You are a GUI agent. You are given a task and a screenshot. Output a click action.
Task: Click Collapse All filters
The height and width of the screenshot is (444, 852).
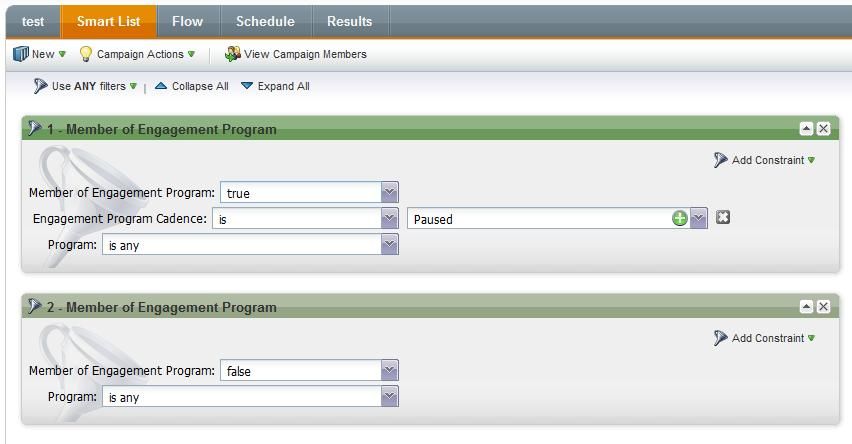point(191,86)
